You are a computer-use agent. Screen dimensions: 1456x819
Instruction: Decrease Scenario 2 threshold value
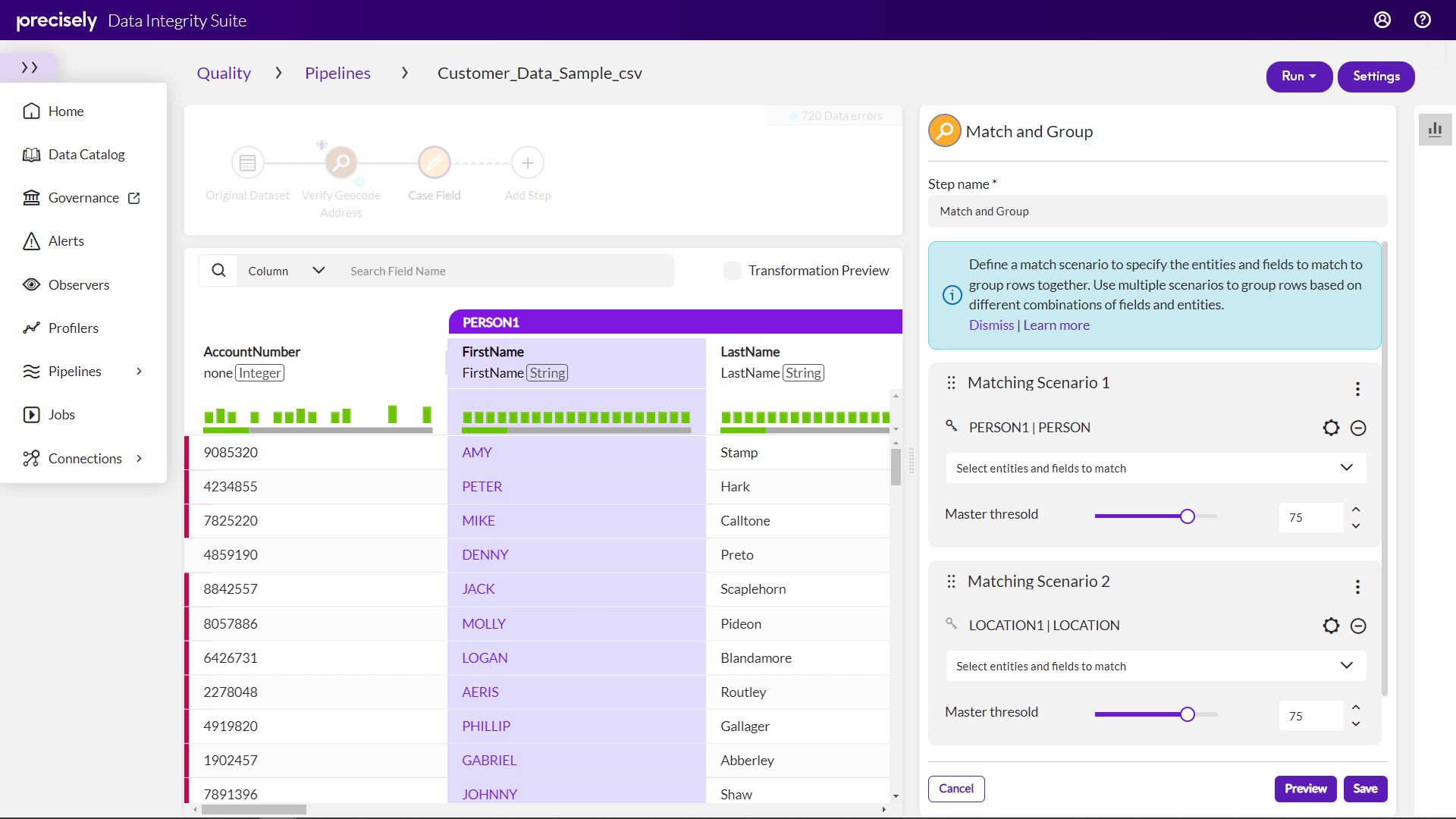(1356, 723)
